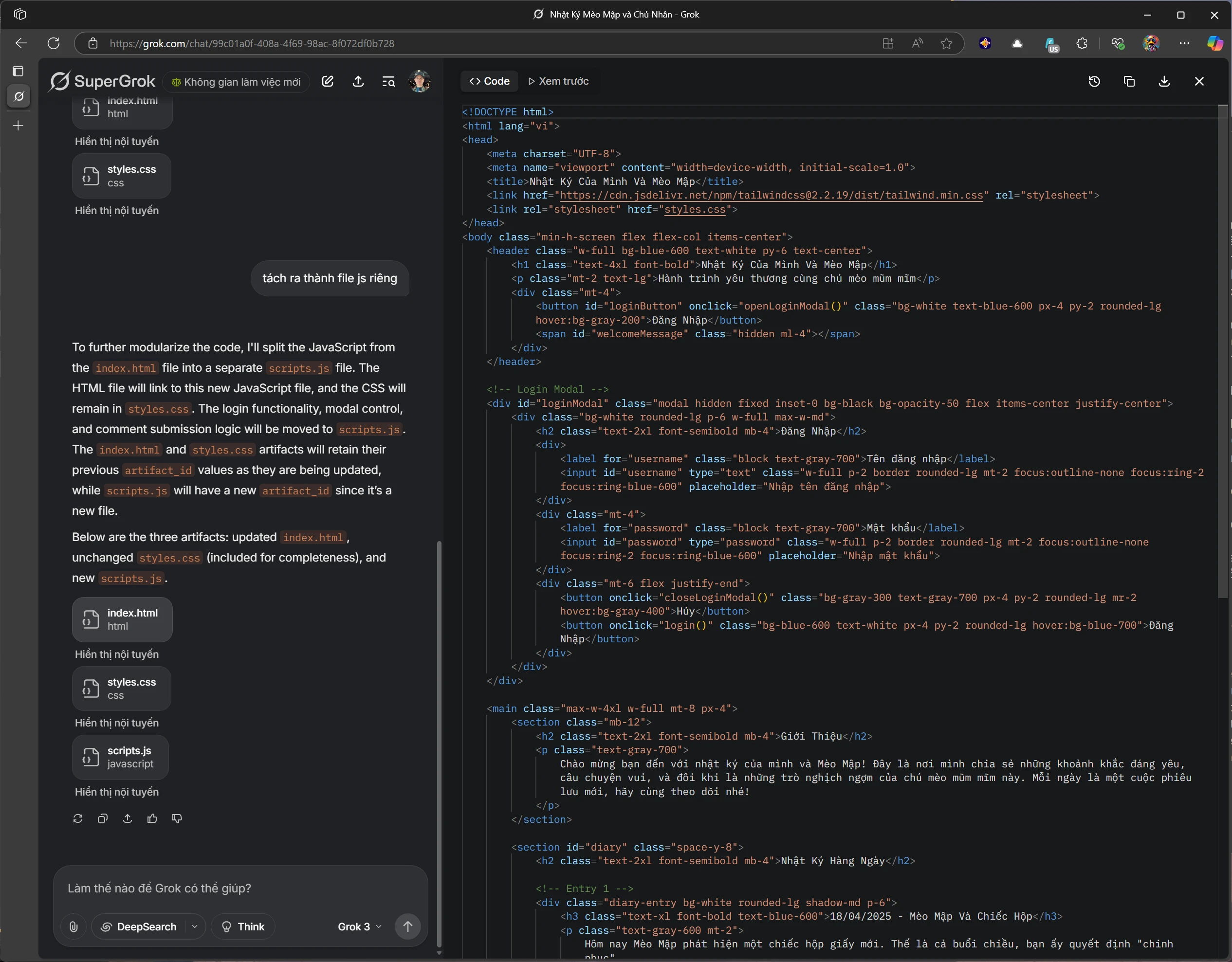This screenshot has width=1232, height=962.
Task: Click the tailwind CDN link in code
Action: point(771,195)
